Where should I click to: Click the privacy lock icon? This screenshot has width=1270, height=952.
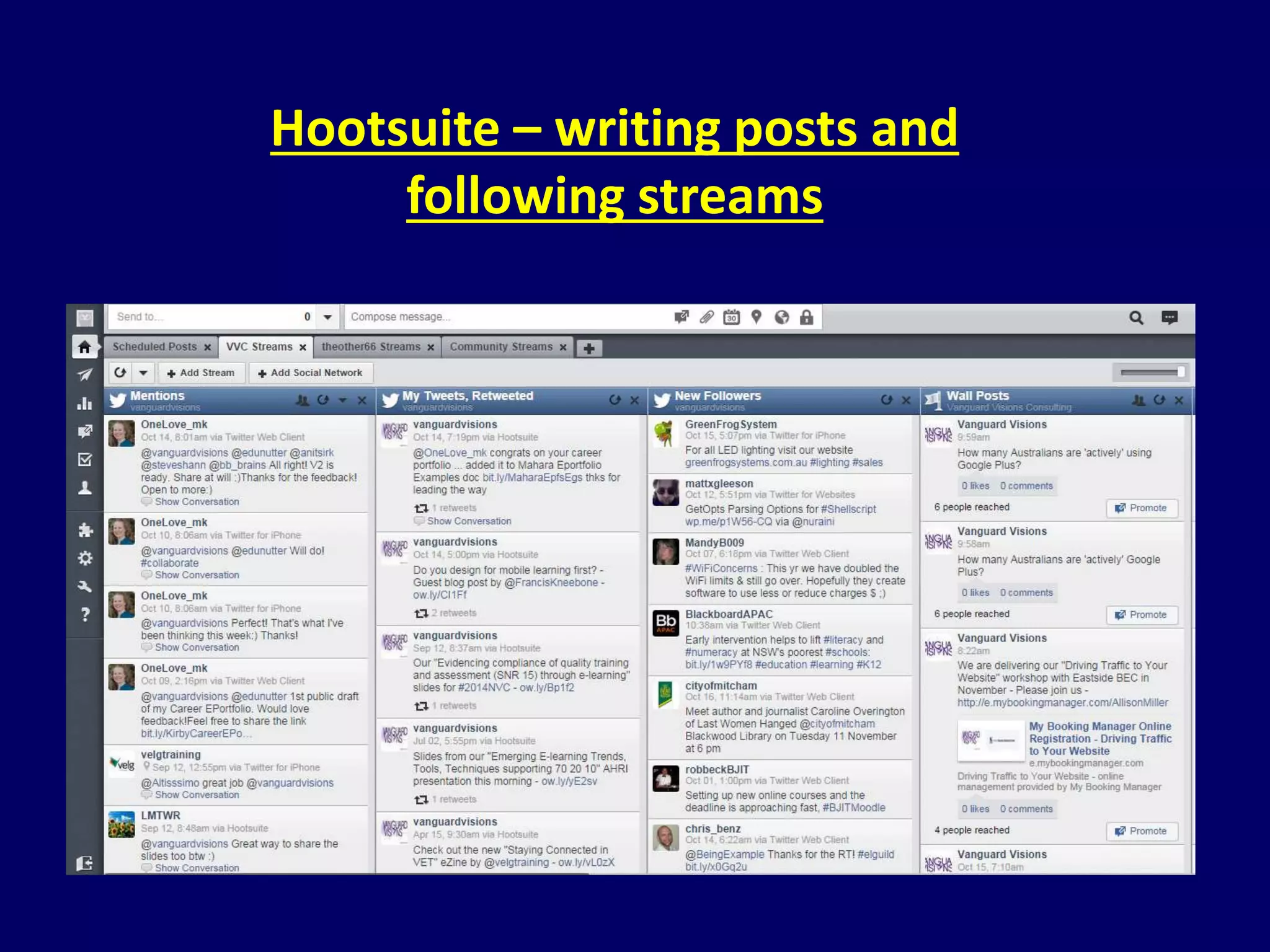click(x=806, y=317)
